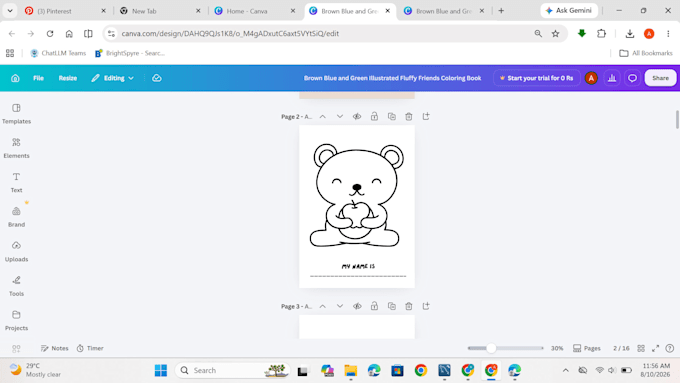Viewport: 680px width, 383px height.
Task: Open the Apps grid icon in sidebar
Action: pos(16,349)
